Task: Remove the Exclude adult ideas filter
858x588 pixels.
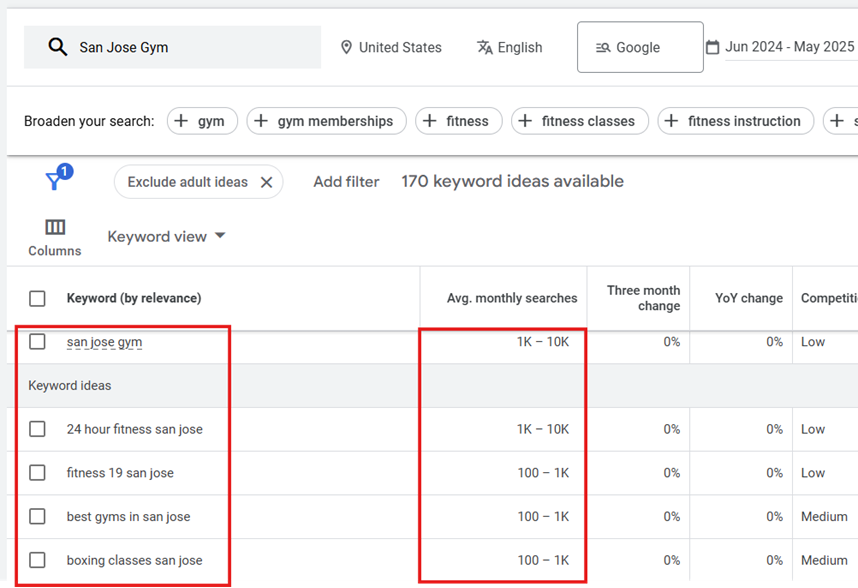Action: tap(266, 182)
